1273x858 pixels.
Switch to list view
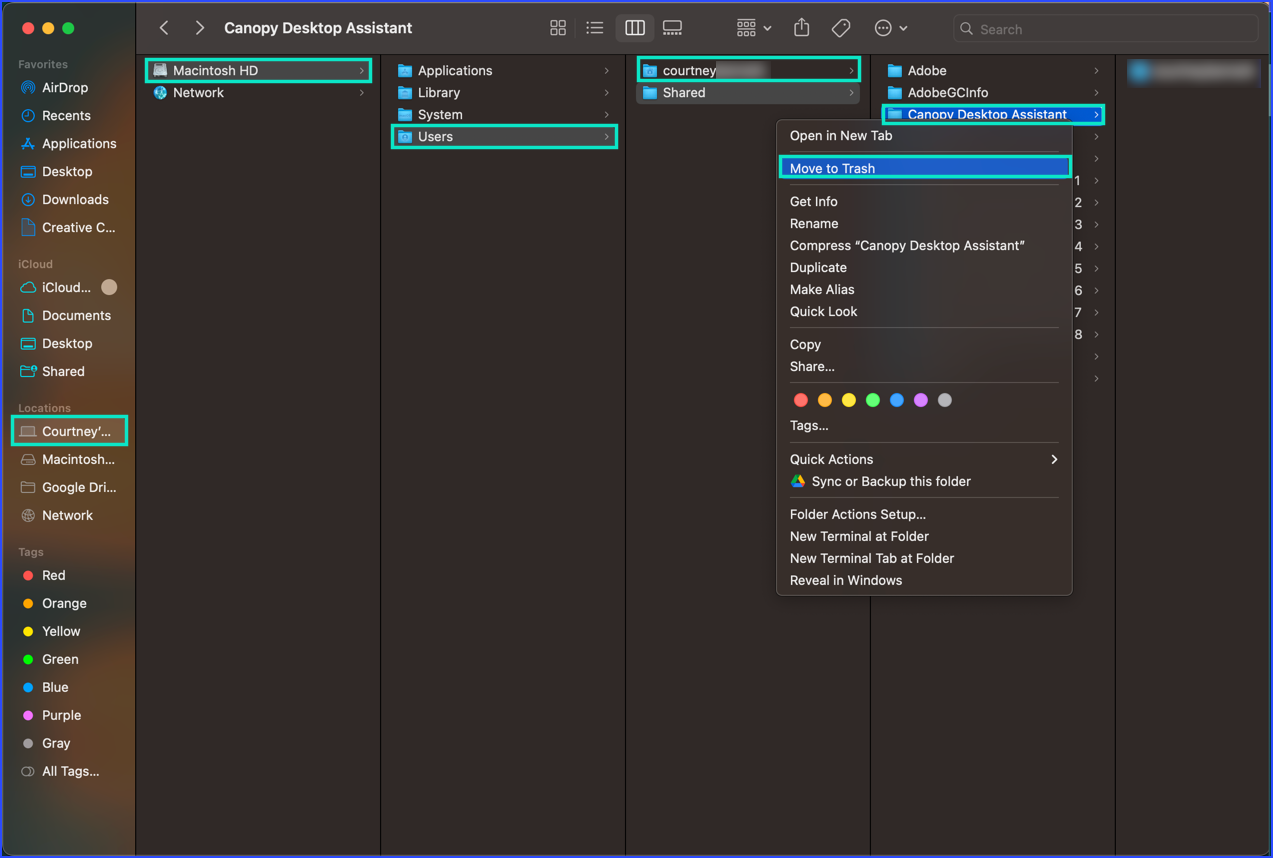(x=595, y=28)
